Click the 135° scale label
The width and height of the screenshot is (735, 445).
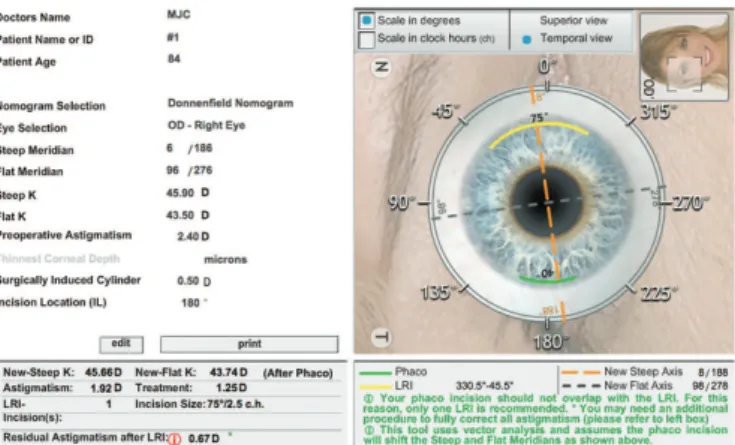438,293
